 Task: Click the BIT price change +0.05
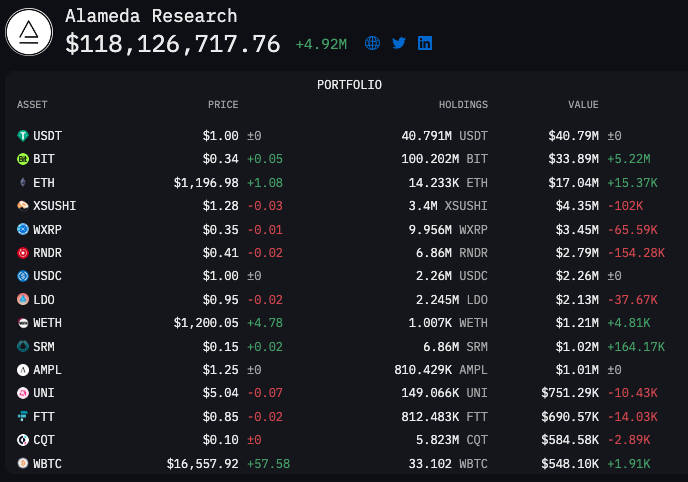265,159
